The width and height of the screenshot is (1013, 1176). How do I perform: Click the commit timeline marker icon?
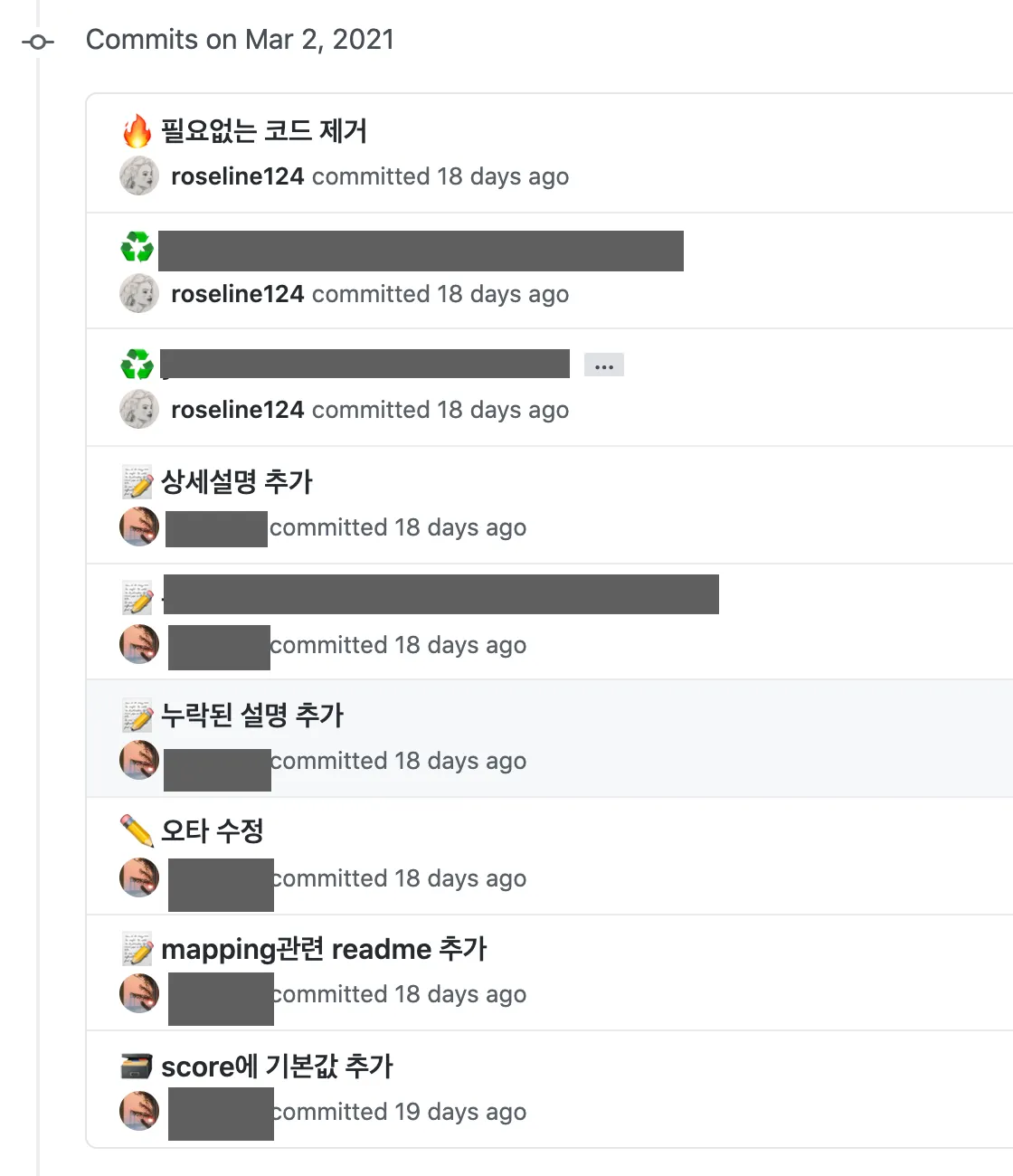click(x=38, y=42)
